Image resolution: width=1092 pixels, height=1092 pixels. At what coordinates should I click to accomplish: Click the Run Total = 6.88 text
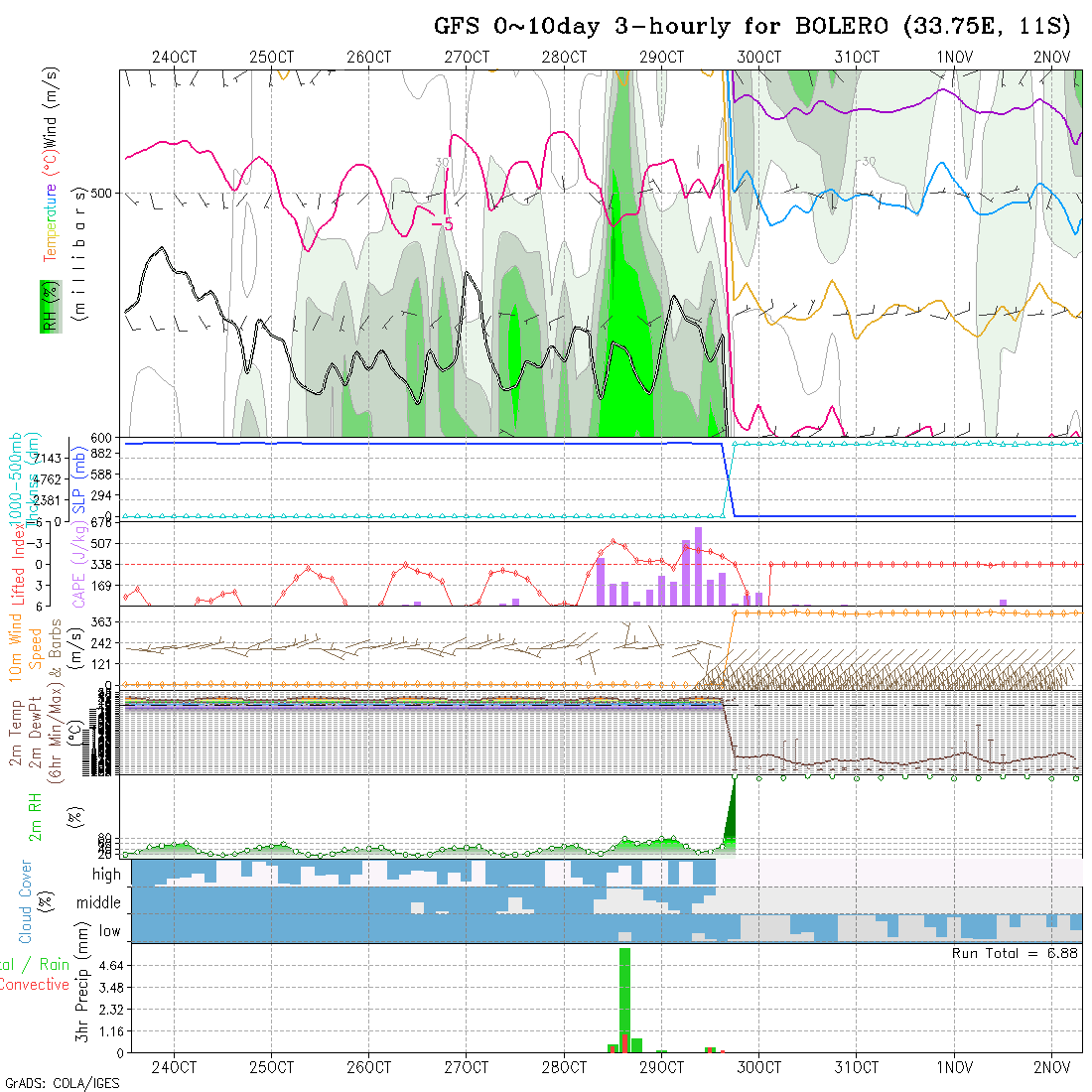[1015, 953]
